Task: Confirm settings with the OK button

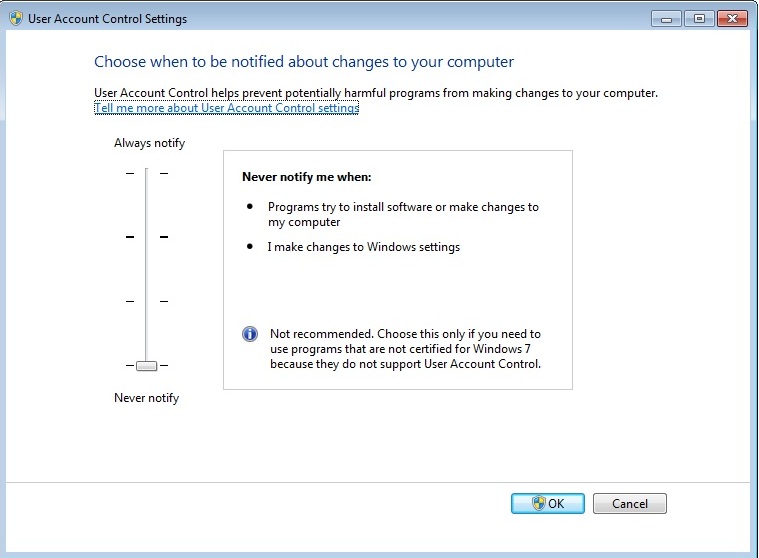Action: click(547, 503)
